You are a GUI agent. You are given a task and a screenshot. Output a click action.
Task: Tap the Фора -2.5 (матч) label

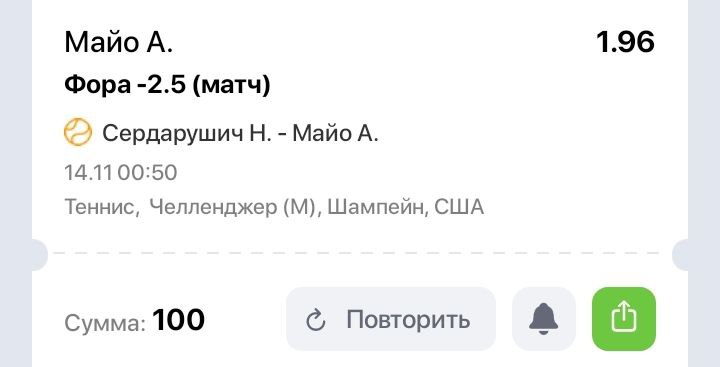click(167, 85)
